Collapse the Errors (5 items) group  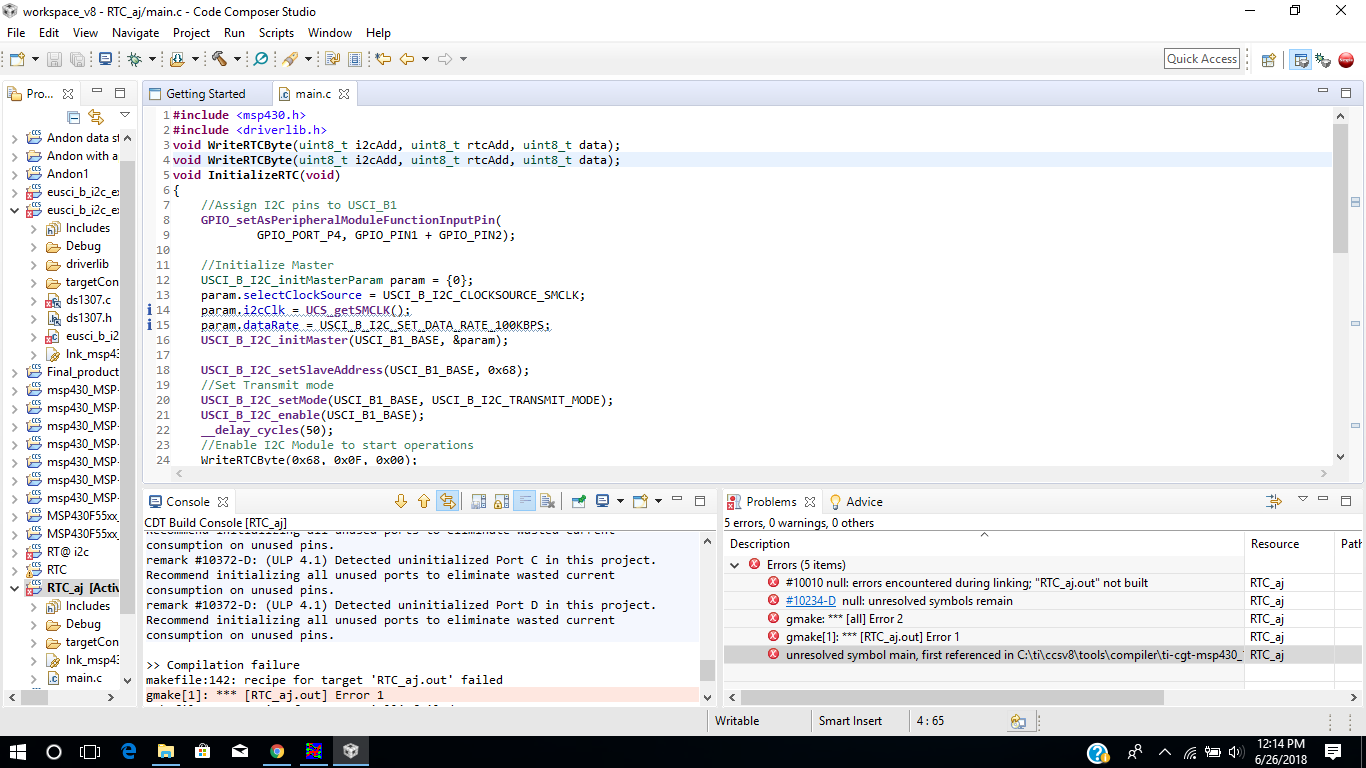tap(736, 564)
